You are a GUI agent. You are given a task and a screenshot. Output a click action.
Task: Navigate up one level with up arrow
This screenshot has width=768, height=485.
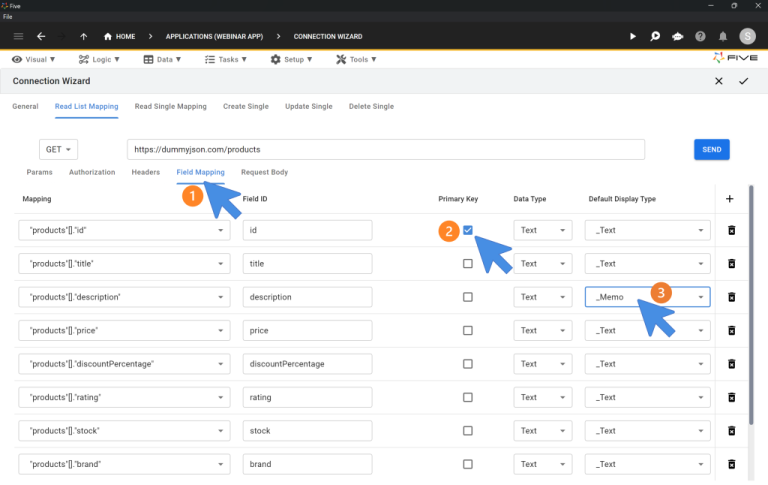pyautogui.click(x=84, y=36)
